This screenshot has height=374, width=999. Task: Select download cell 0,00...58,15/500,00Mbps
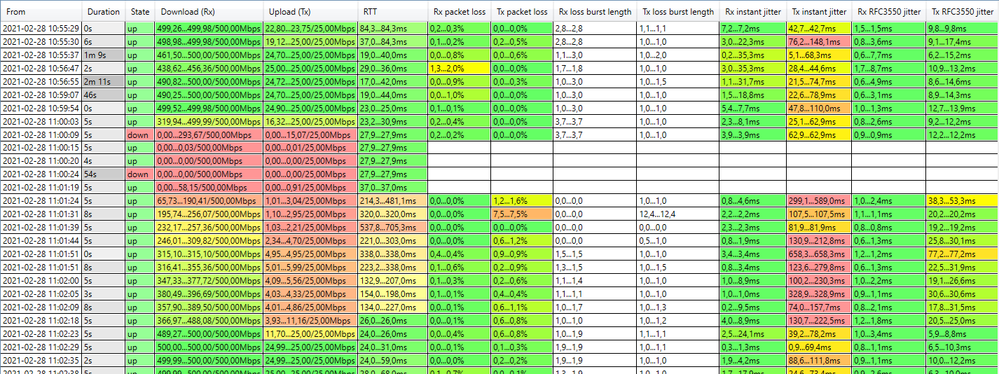(x=209, y=188)
